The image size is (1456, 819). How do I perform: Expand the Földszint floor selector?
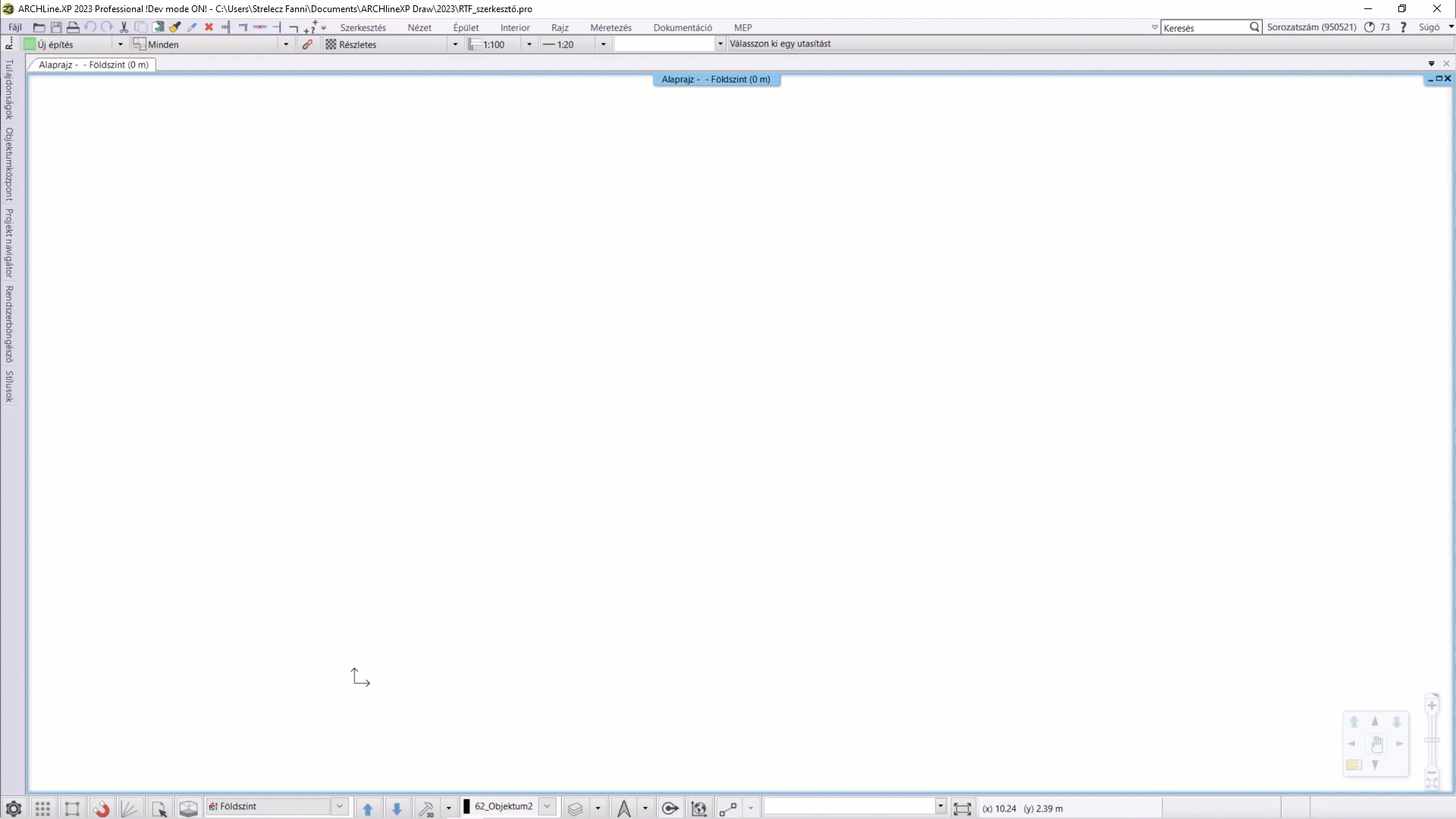coord(340,806)
